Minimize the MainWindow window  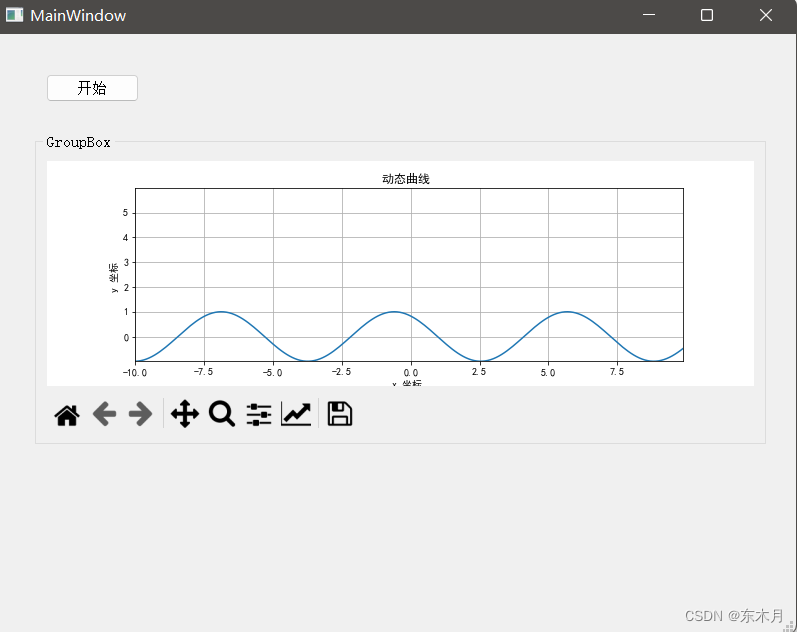(649, 15)
